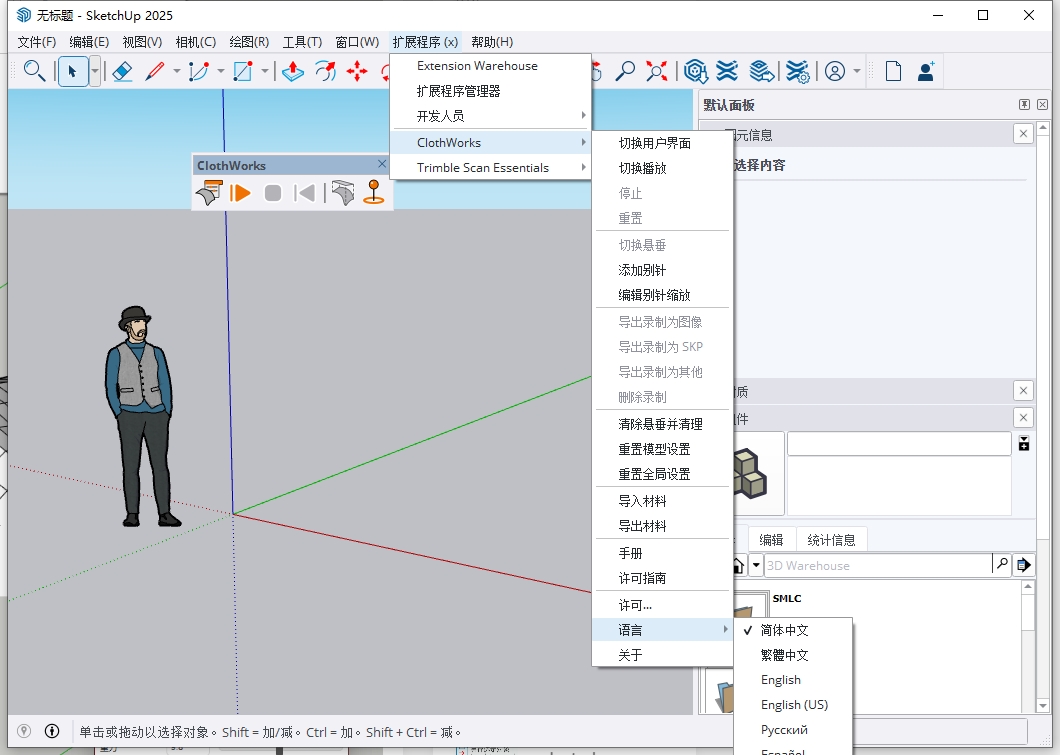The height and width of the screenshot is (755, 1060).
Task: Open the Extension Manager gear icon
Action: tap(798, 71)
